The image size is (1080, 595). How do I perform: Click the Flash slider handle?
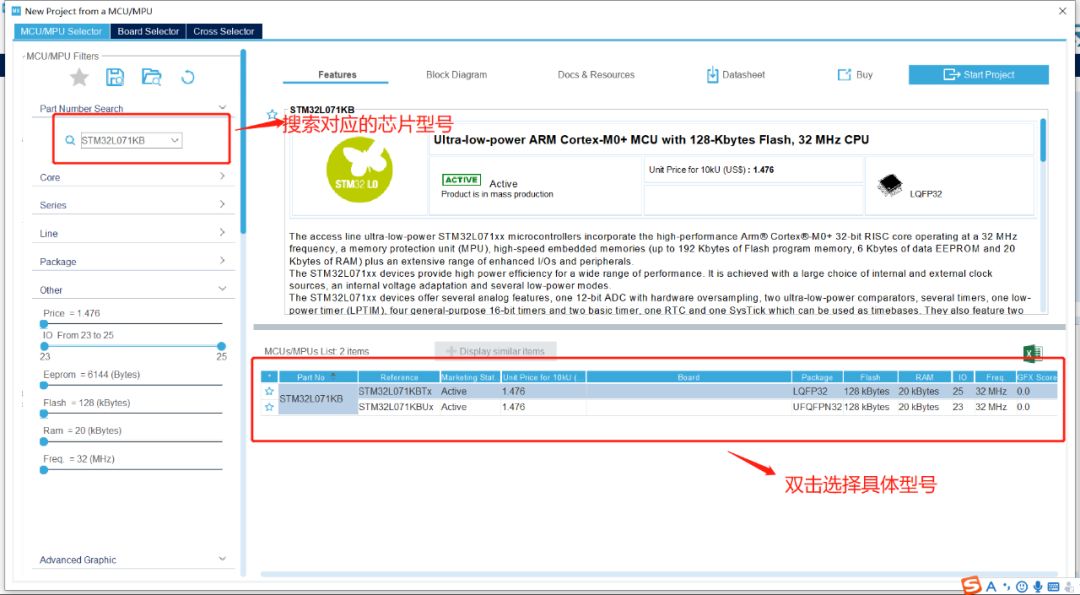tap(44, 414)
